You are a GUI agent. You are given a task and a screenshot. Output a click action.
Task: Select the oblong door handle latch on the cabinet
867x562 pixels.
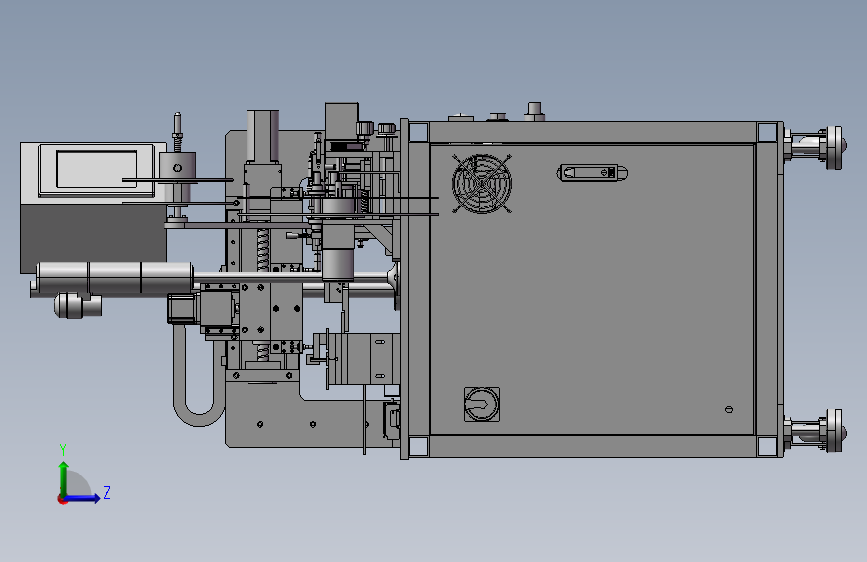point(592,173)
